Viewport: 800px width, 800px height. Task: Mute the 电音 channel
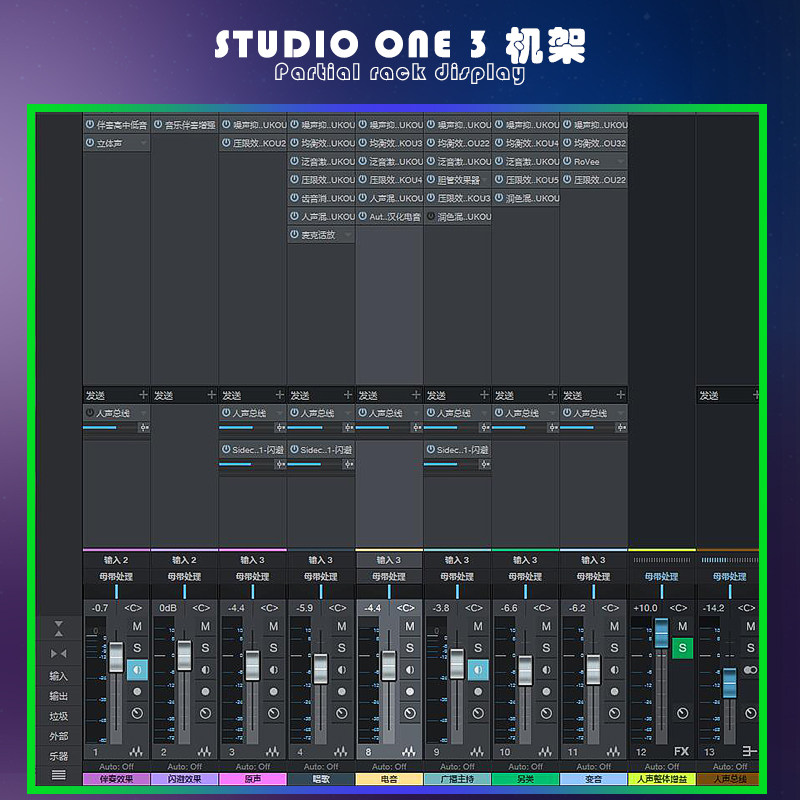(x=410, y=626)
